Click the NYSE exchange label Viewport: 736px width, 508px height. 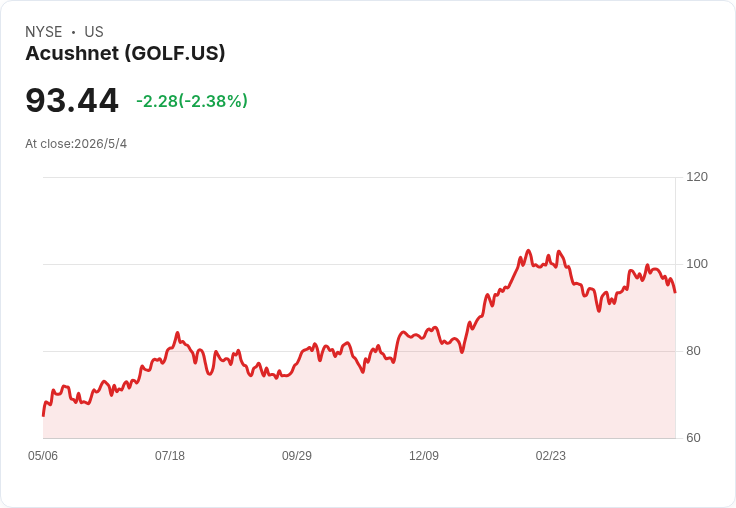44,32
